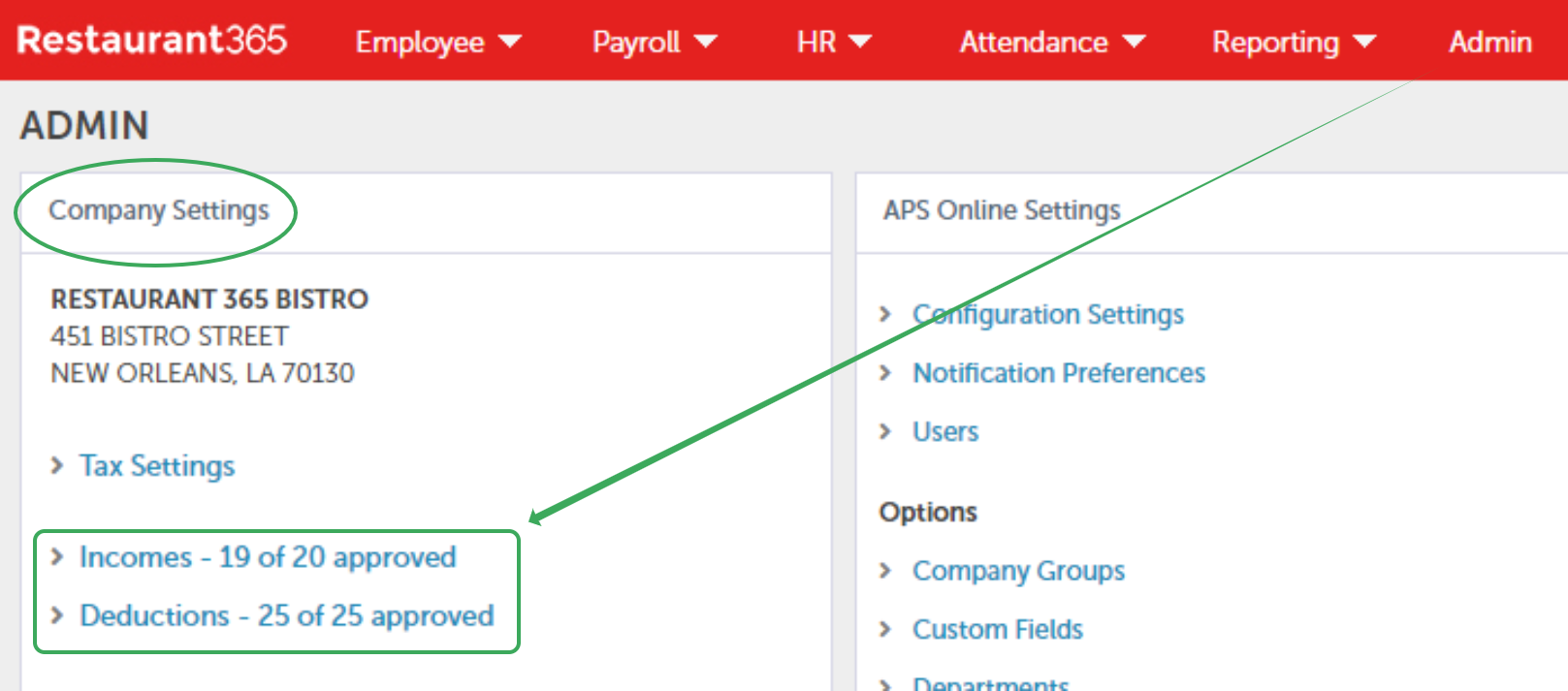Image resolution: width=1568 pixels, height=691 pixels.
Task: Select the Options section heading
Action: click(928, 512)
